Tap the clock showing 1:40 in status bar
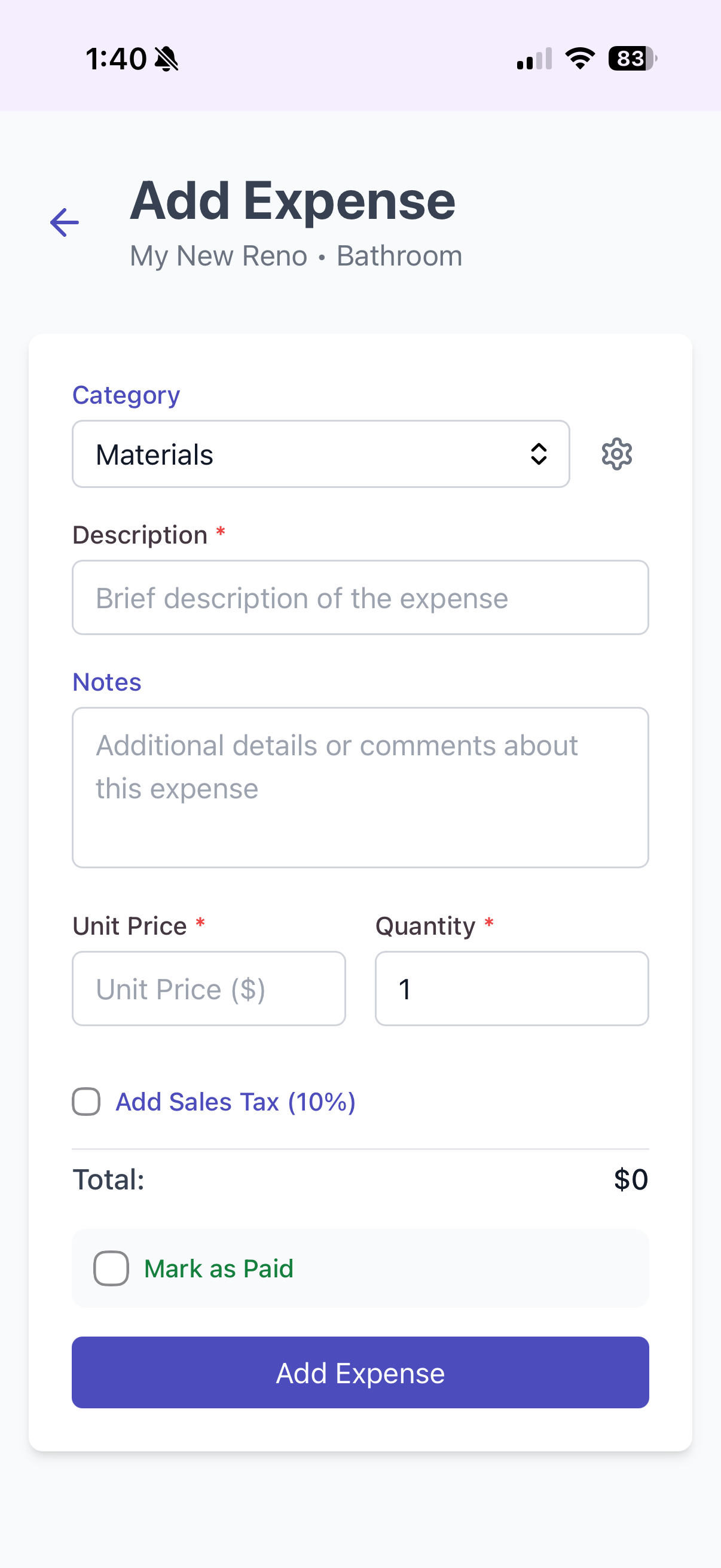This screenshot has height=1568, width=721. pos(117,58)
